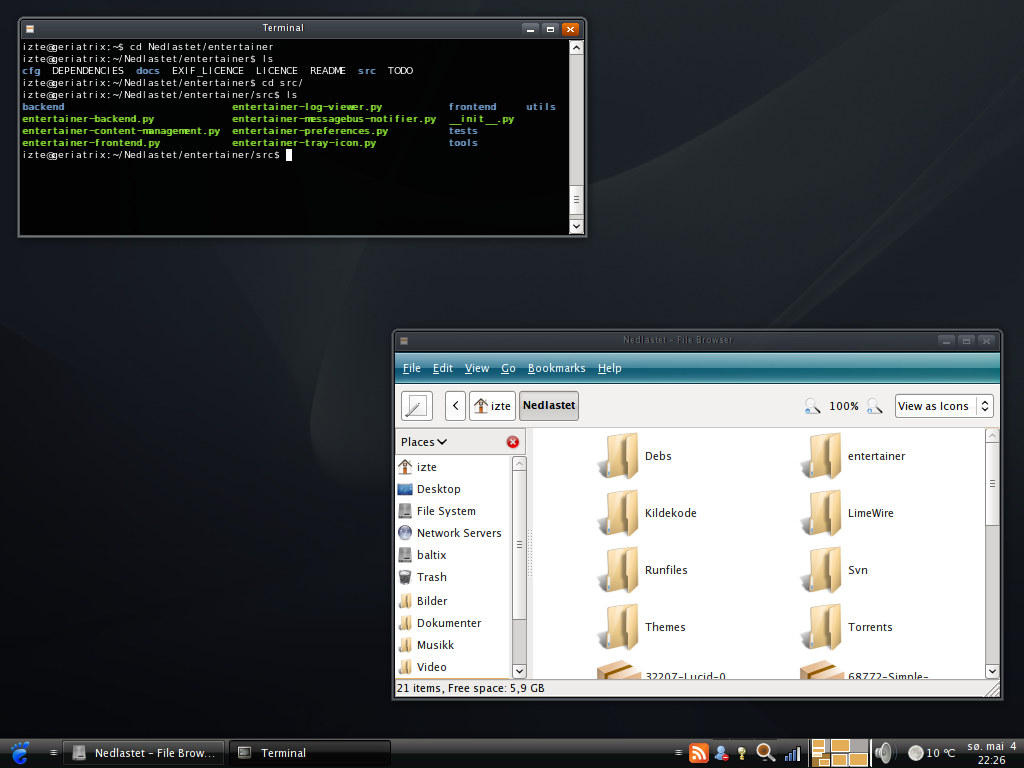Switch to Nedlastet File Browser taskbar button

pyautogui.click(x=144, y=753)
